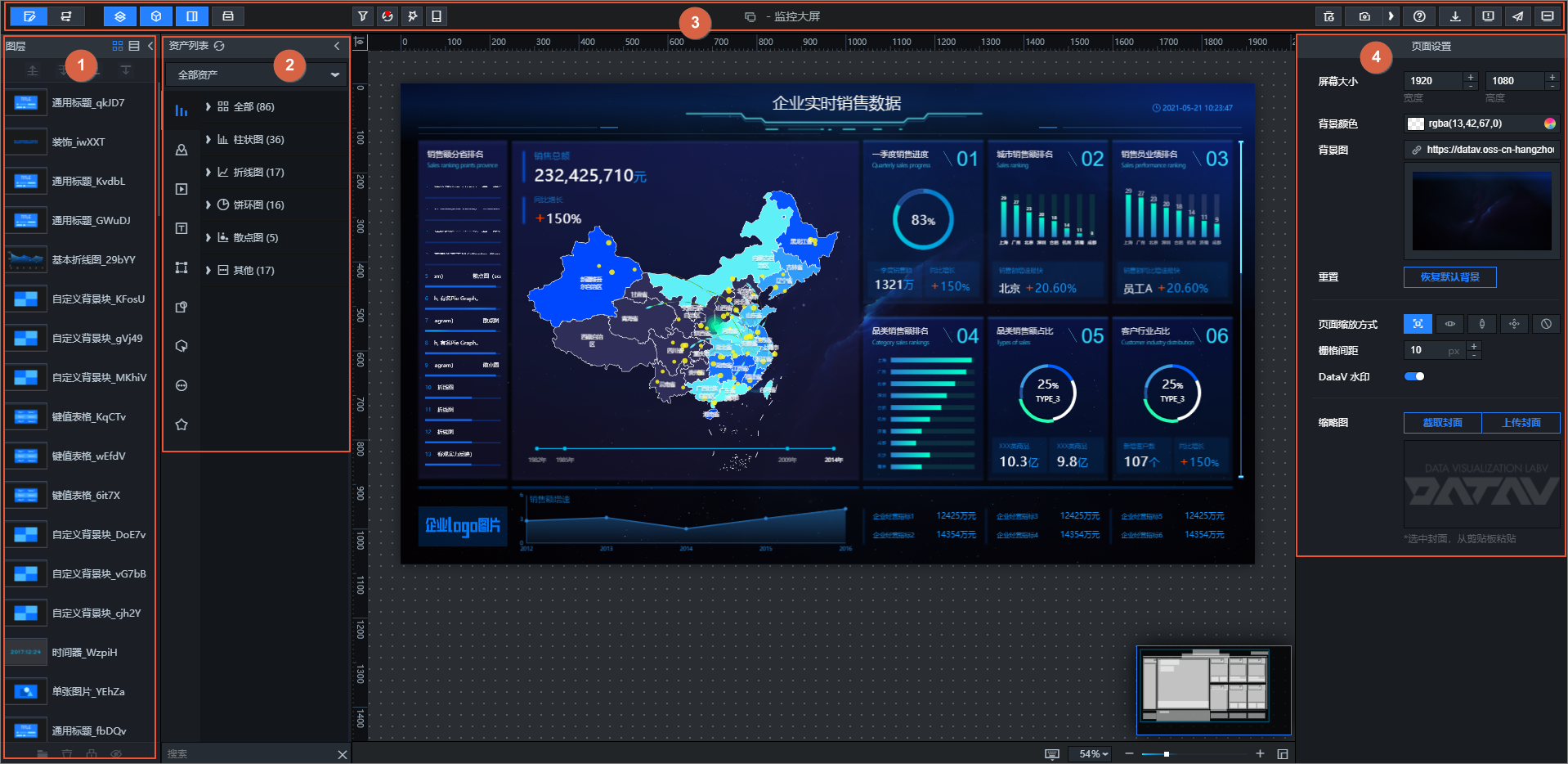Select the materials sidebar tab
This screenshot has width=1568, height=764.
coord(181,307)
